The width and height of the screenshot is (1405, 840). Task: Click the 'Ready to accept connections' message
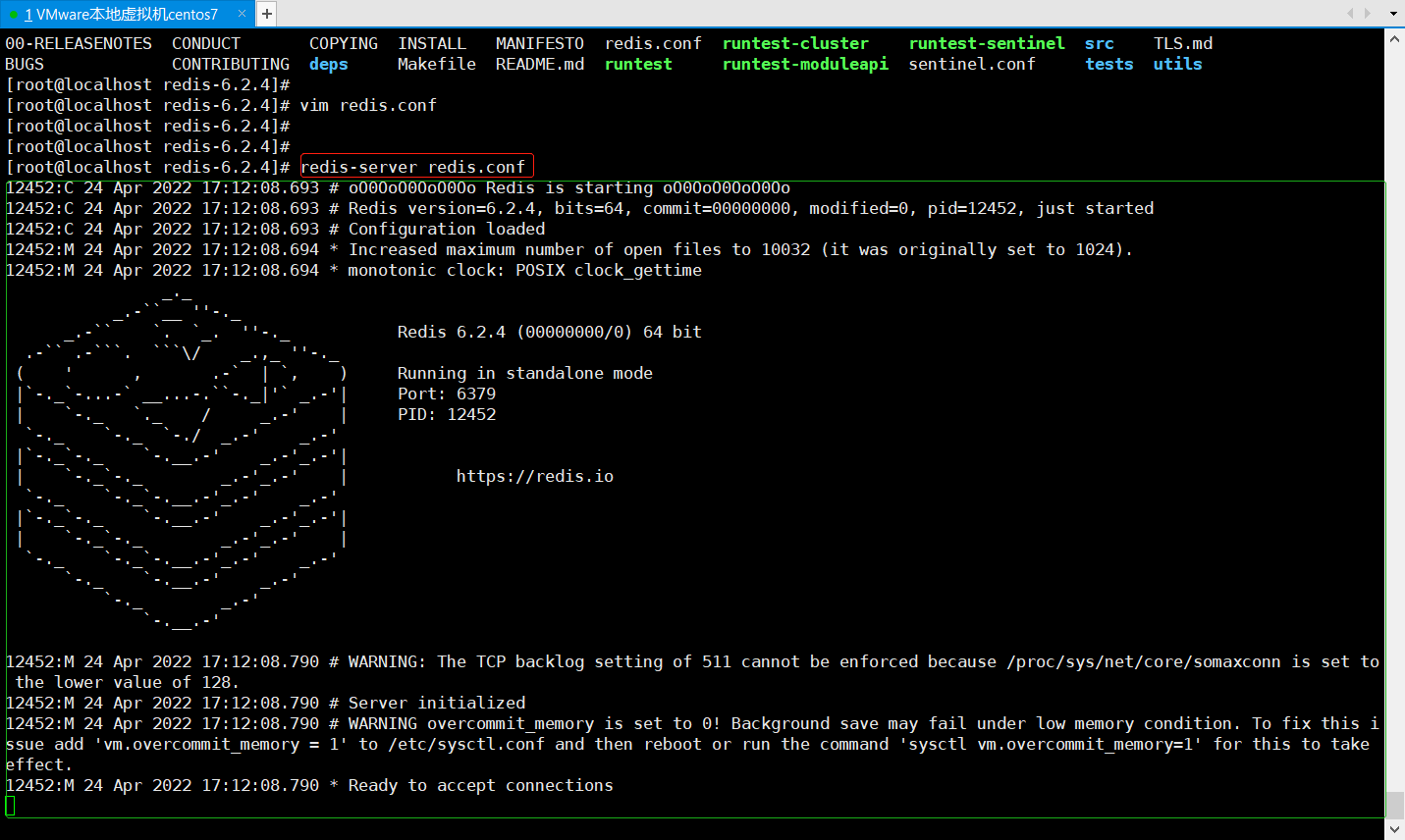tap(481, 785)
